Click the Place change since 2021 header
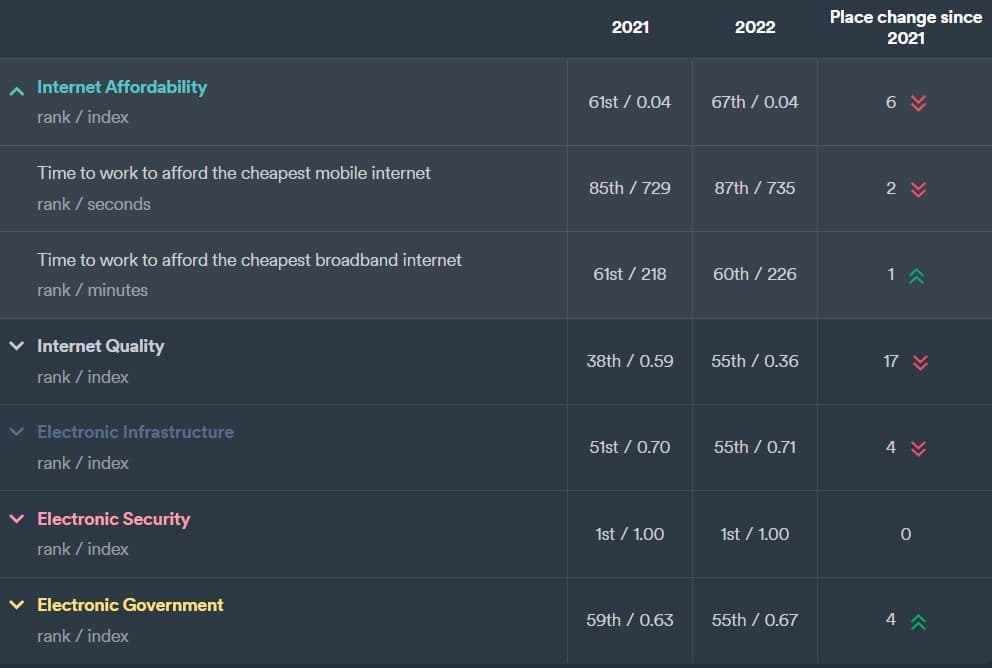This screenshot has width=992, height=668. click(905, 27)
